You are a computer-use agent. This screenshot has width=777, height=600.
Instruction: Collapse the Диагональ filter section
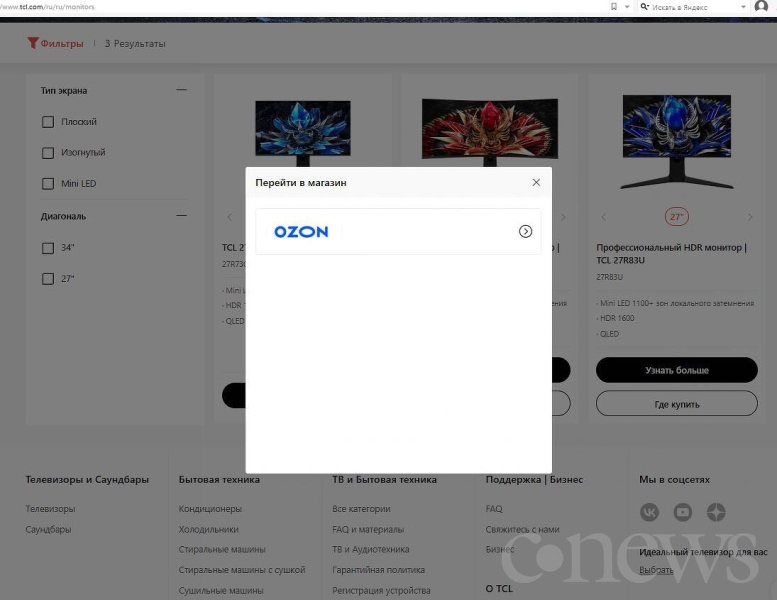(x=181, y=216)
